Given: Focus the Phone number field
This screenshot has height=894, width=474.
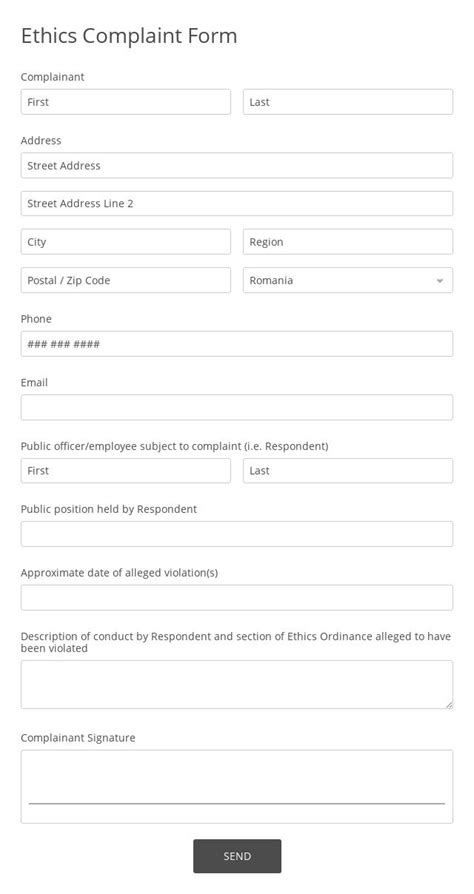Looking at the screenshot, I should 237,344.
